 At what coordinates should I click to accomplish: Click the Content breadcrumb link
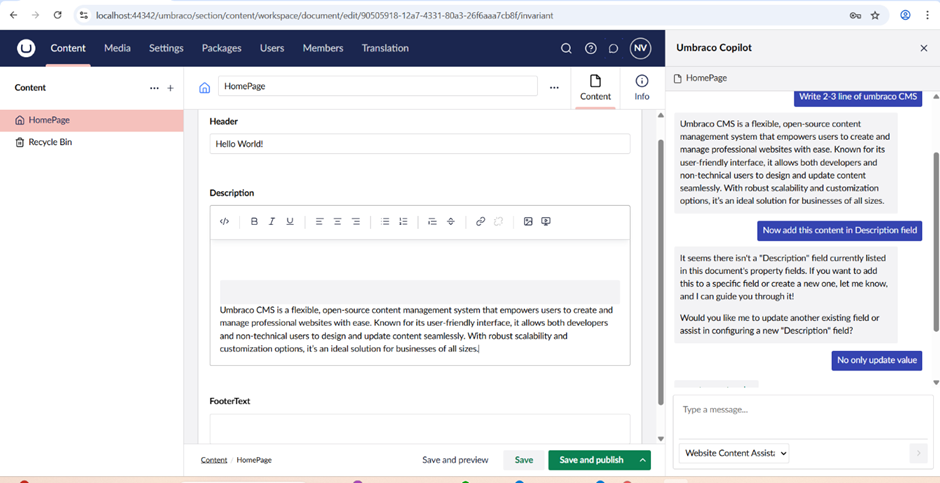coord(214,460)
